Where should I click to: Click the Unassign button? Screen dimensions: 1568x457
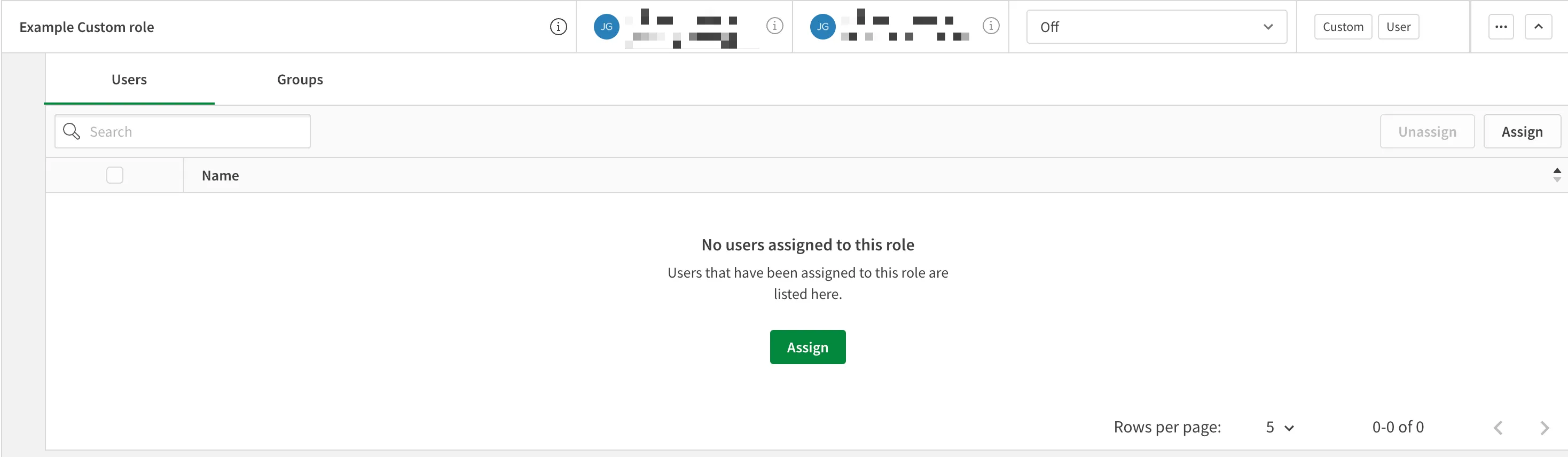point(1427,131)
